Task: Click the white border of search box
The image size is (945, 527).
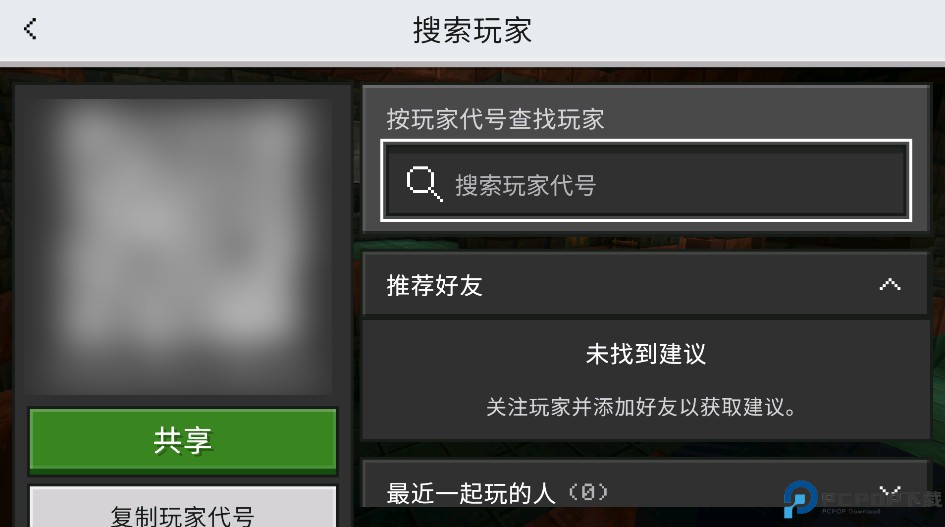Action: [x=646, y=143]
